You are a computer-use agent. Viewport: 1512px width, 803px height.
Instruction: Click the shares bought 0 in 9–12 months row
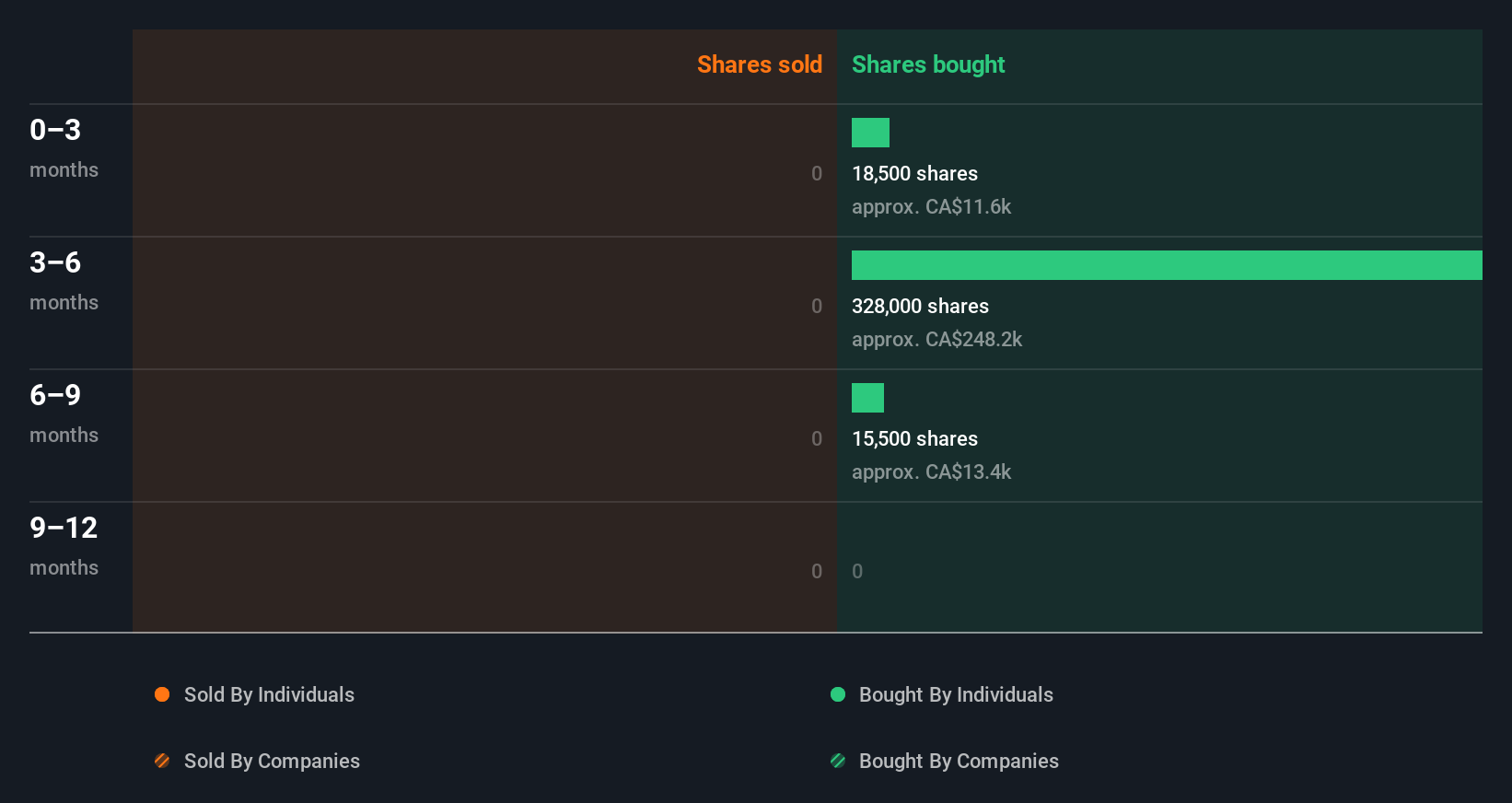coord(857,571)
